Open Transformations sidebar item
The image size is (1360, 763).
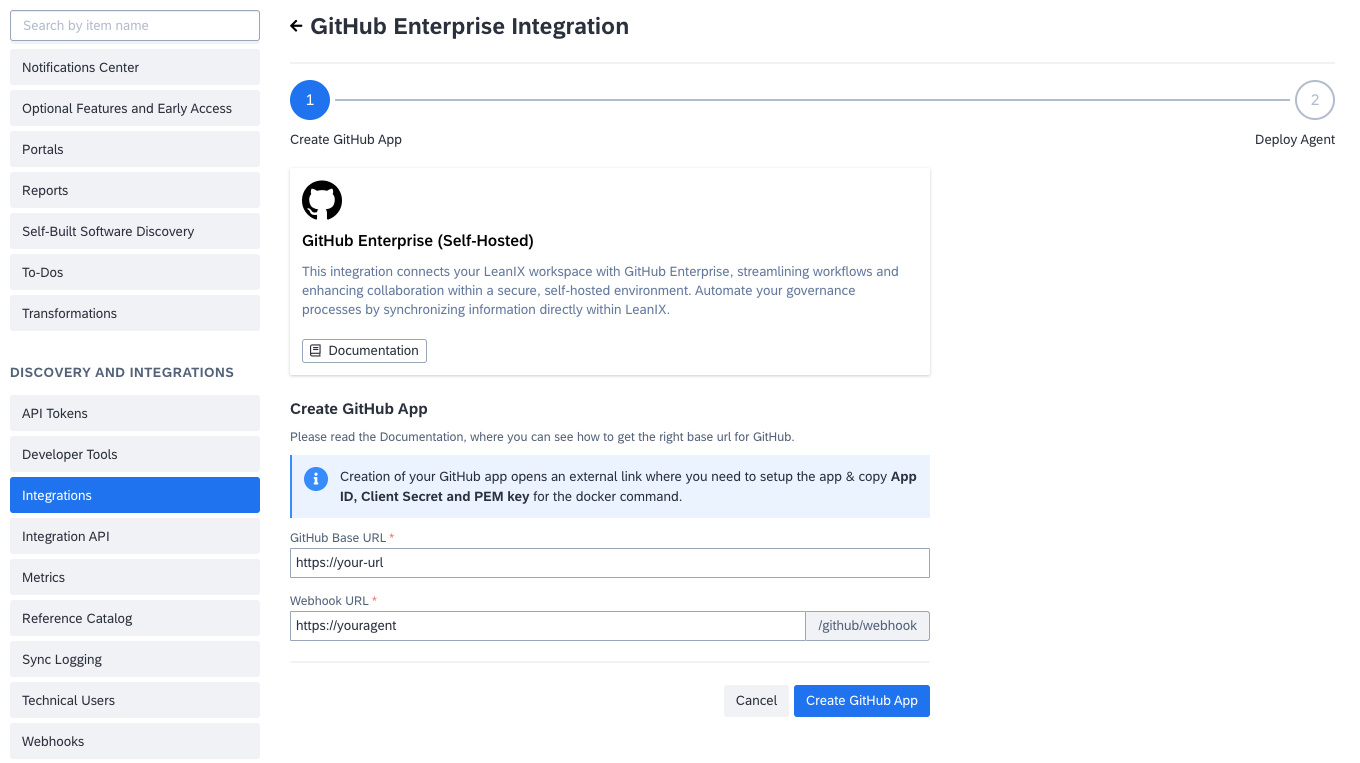135,314
